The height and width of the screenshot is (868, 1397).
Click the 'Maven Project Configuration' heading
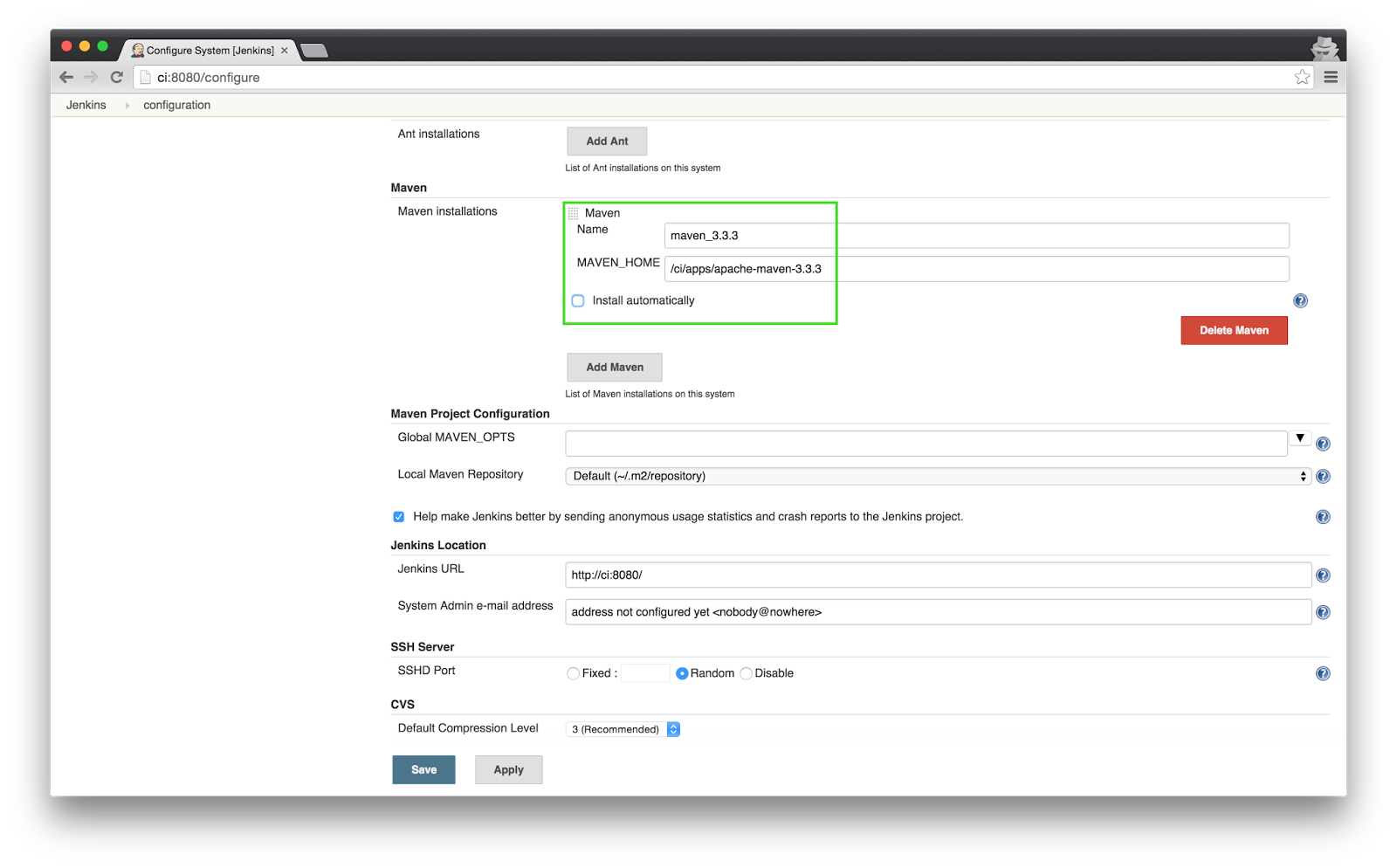pos(470,414)
